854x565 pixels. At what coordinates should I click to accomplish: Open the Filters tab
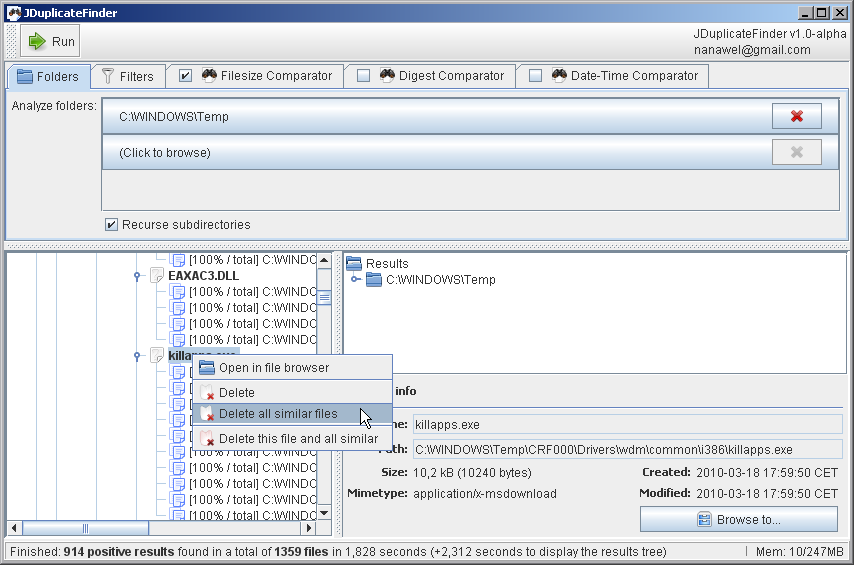129,76
